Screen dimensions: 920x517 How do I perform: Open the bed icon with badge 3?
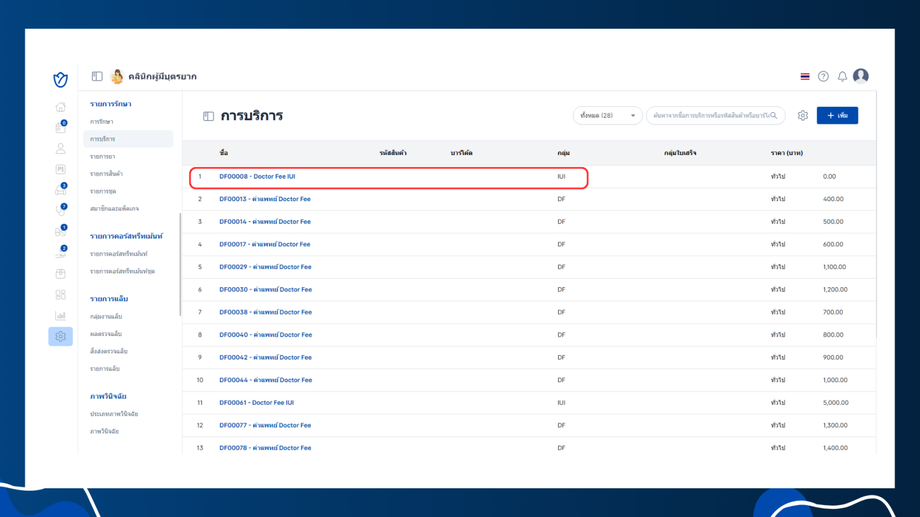[60, 190]
